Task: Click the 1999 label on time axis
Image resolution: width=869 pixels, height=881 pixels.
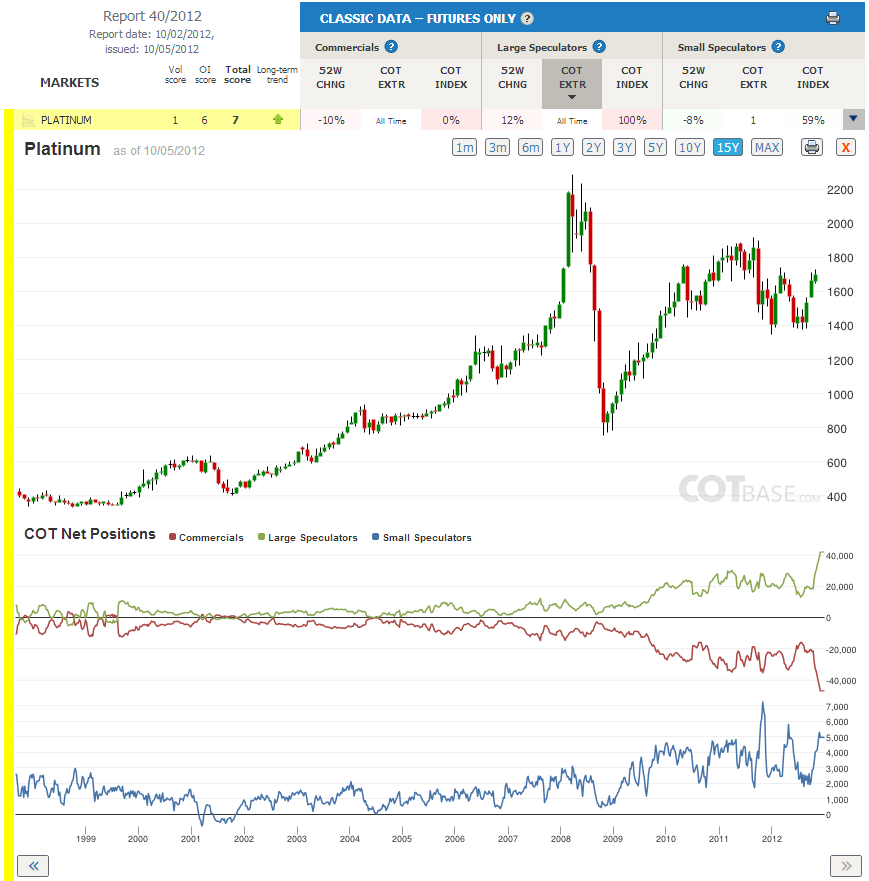Action: [x=86, y=838]
